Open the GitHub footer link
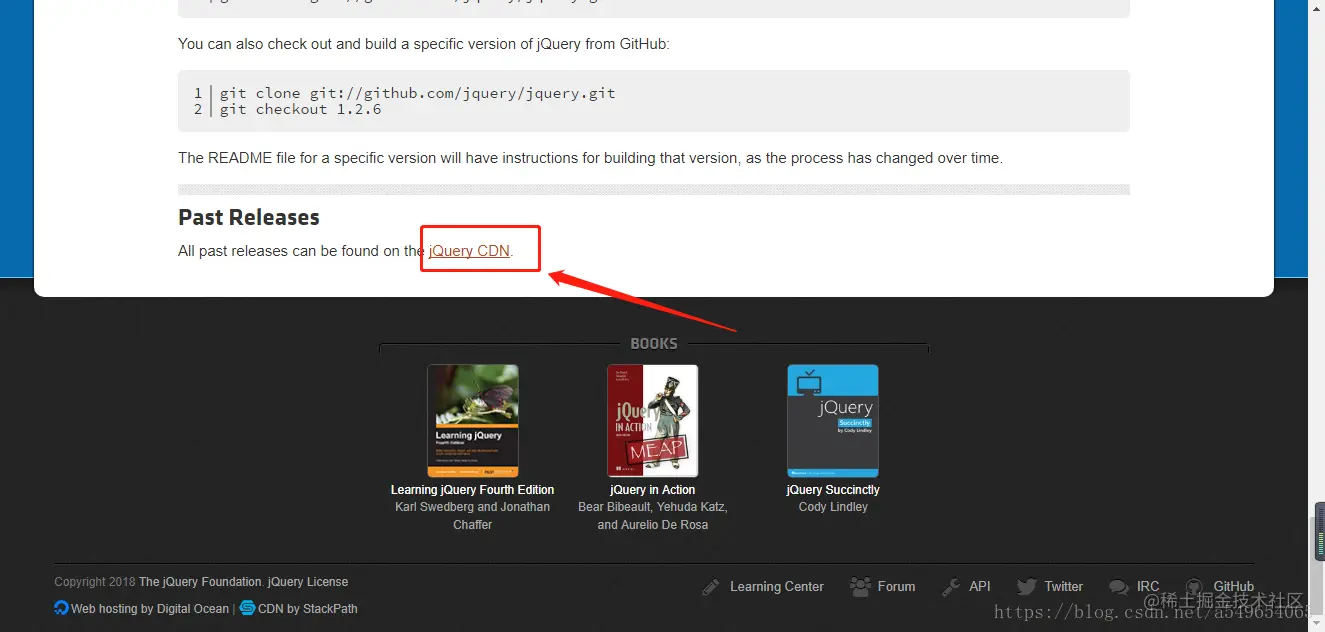 [x=1234, y=587]
